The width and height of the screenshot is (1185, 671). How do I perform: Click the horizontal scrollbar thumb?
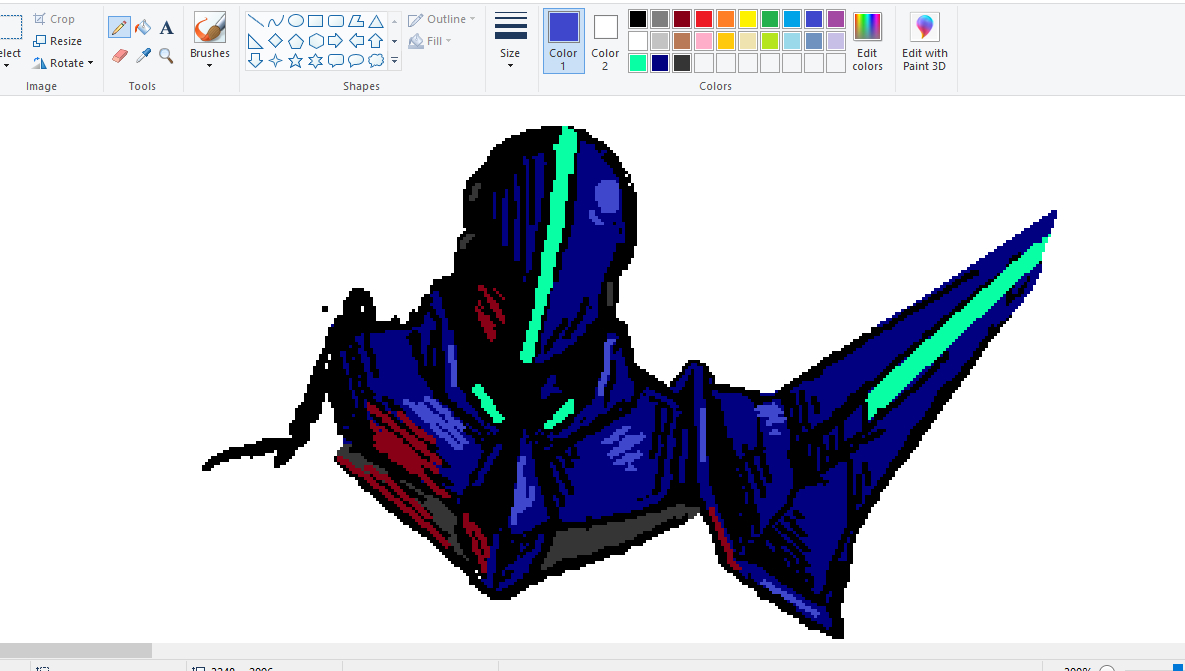coord(75,651)
